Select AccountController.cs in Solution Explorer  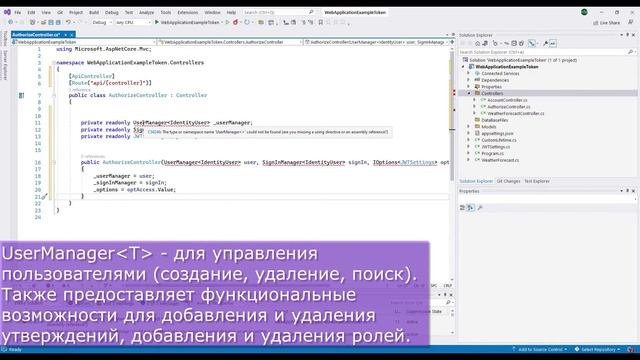507,100
